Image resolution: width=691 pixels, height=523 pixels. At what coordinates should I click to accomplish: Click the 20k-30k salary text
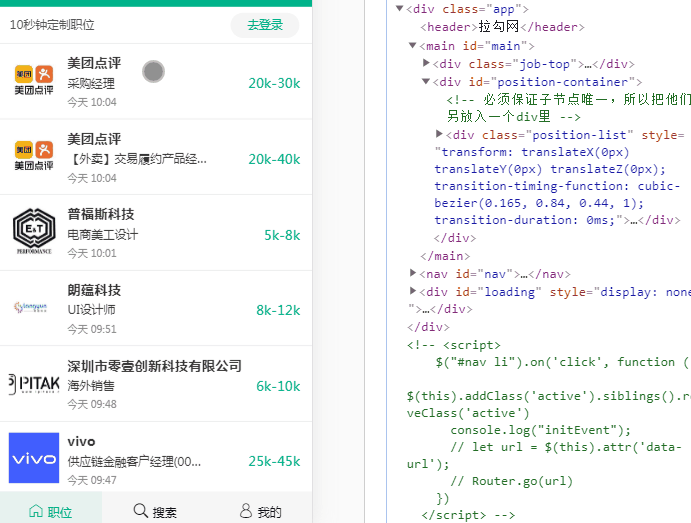(274, 83)
